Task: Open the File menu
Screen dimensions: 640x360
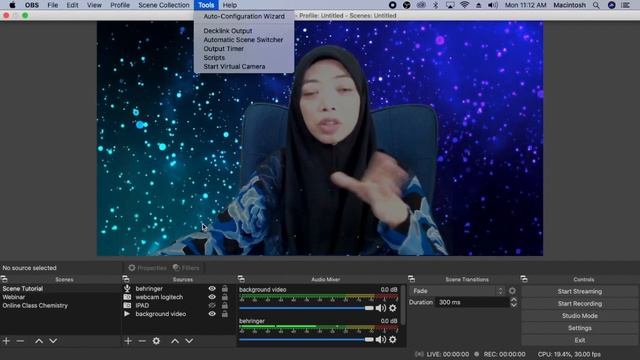Action: (53, 5)
